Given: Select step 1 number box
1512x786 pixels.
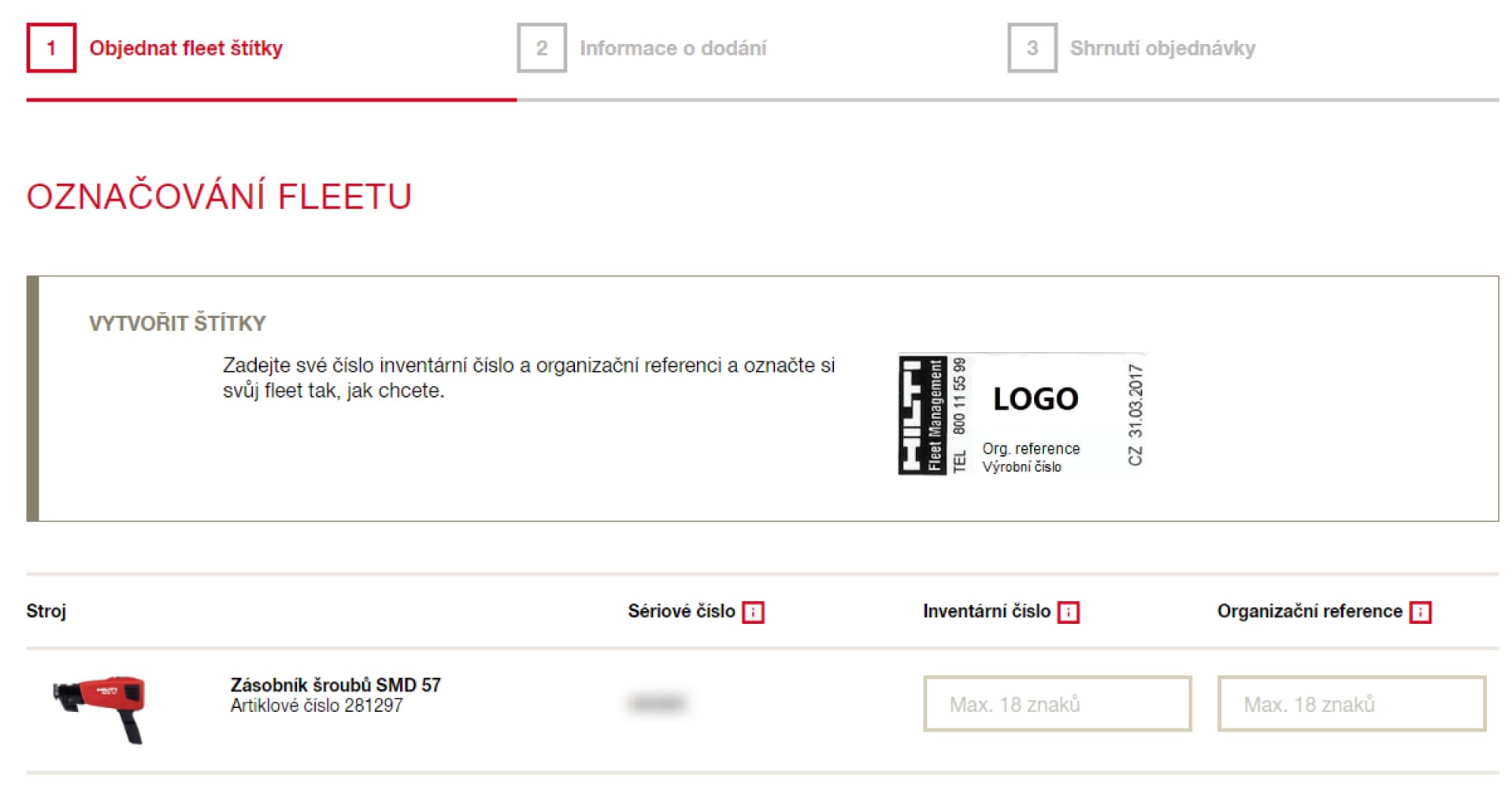Looking at the screenshot, I should click(x=51, y=48).
